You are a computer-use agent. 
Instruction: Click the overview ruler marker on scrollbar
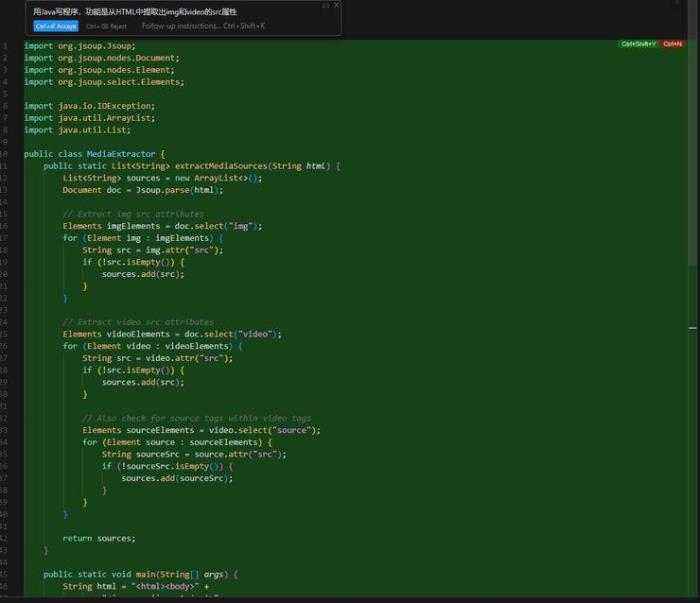pos(692,328)
